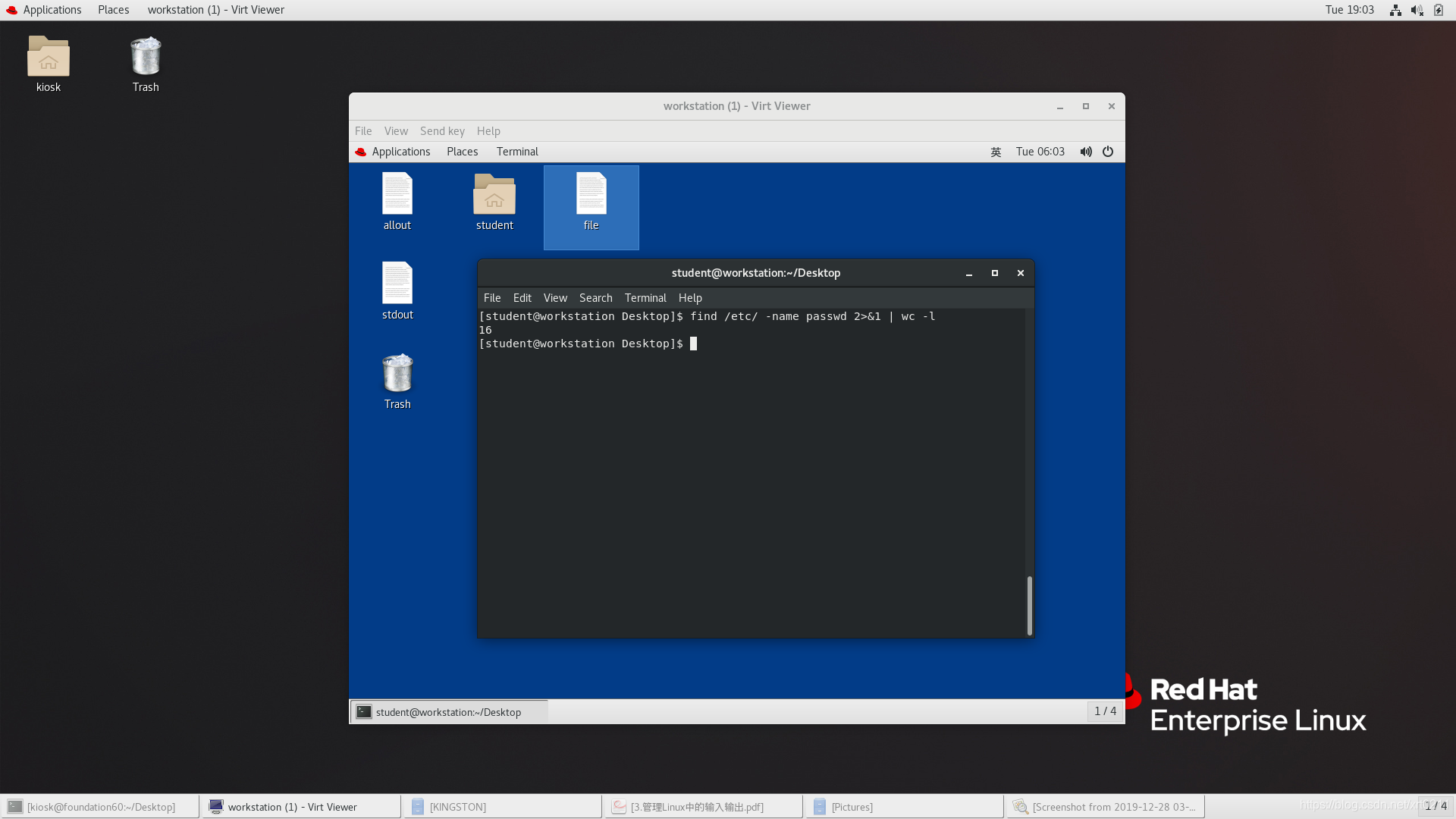Open the Pictures window from taskbar

point(852,807)
